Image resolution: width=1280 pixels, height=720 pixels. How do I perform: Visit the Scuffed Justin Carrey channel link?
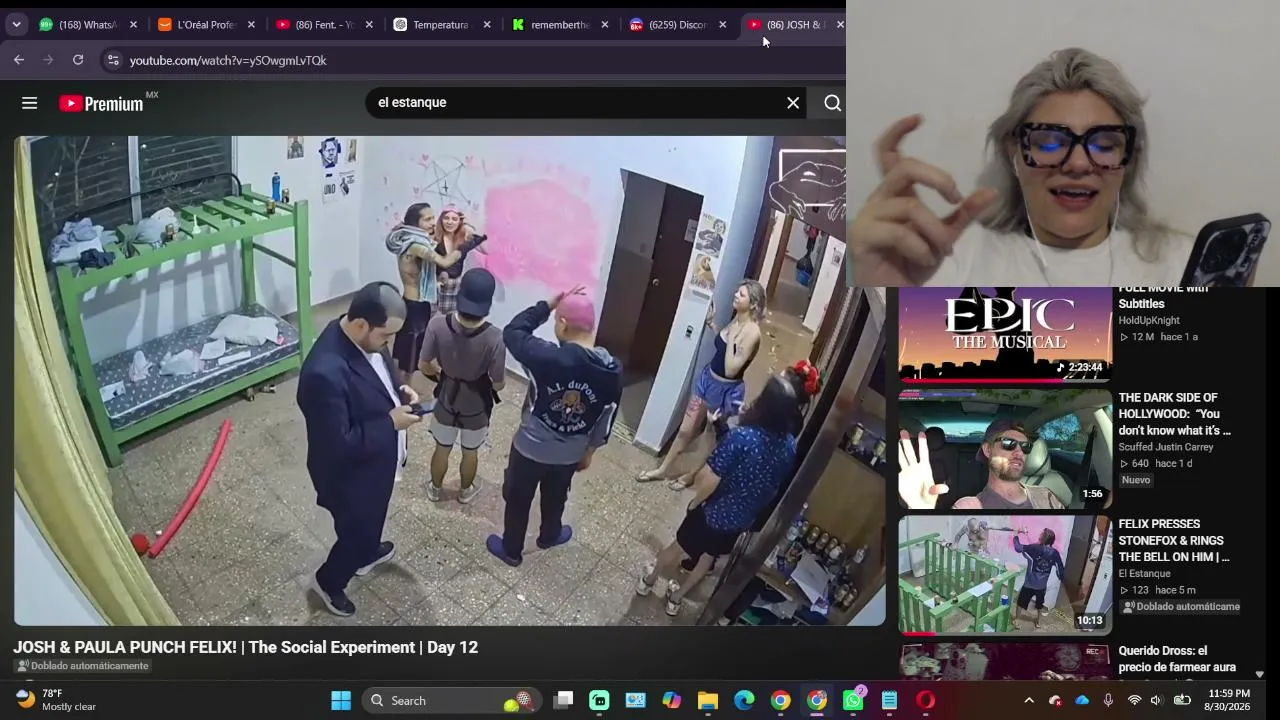point(1166,447)
